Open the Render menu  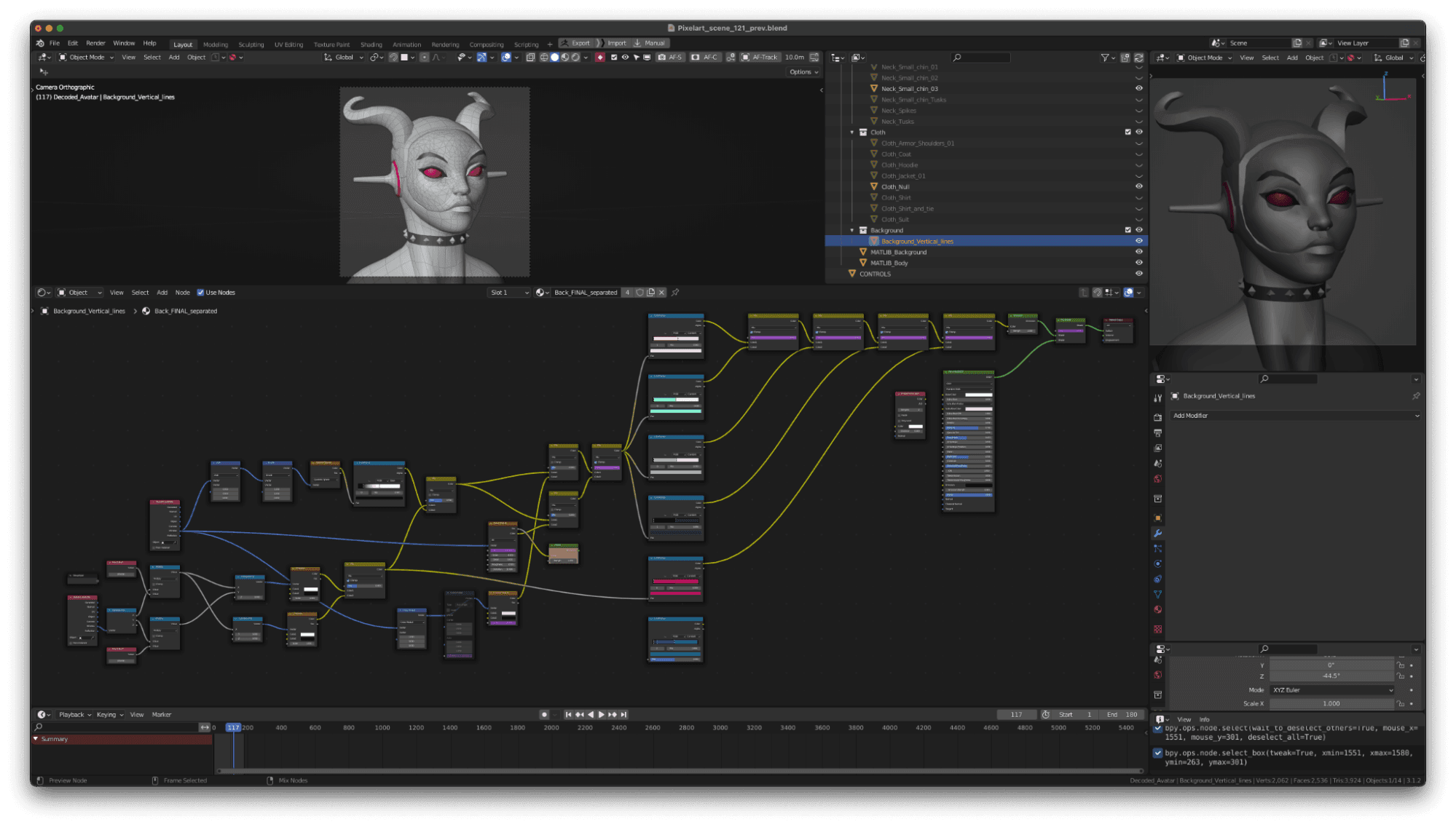95,44
